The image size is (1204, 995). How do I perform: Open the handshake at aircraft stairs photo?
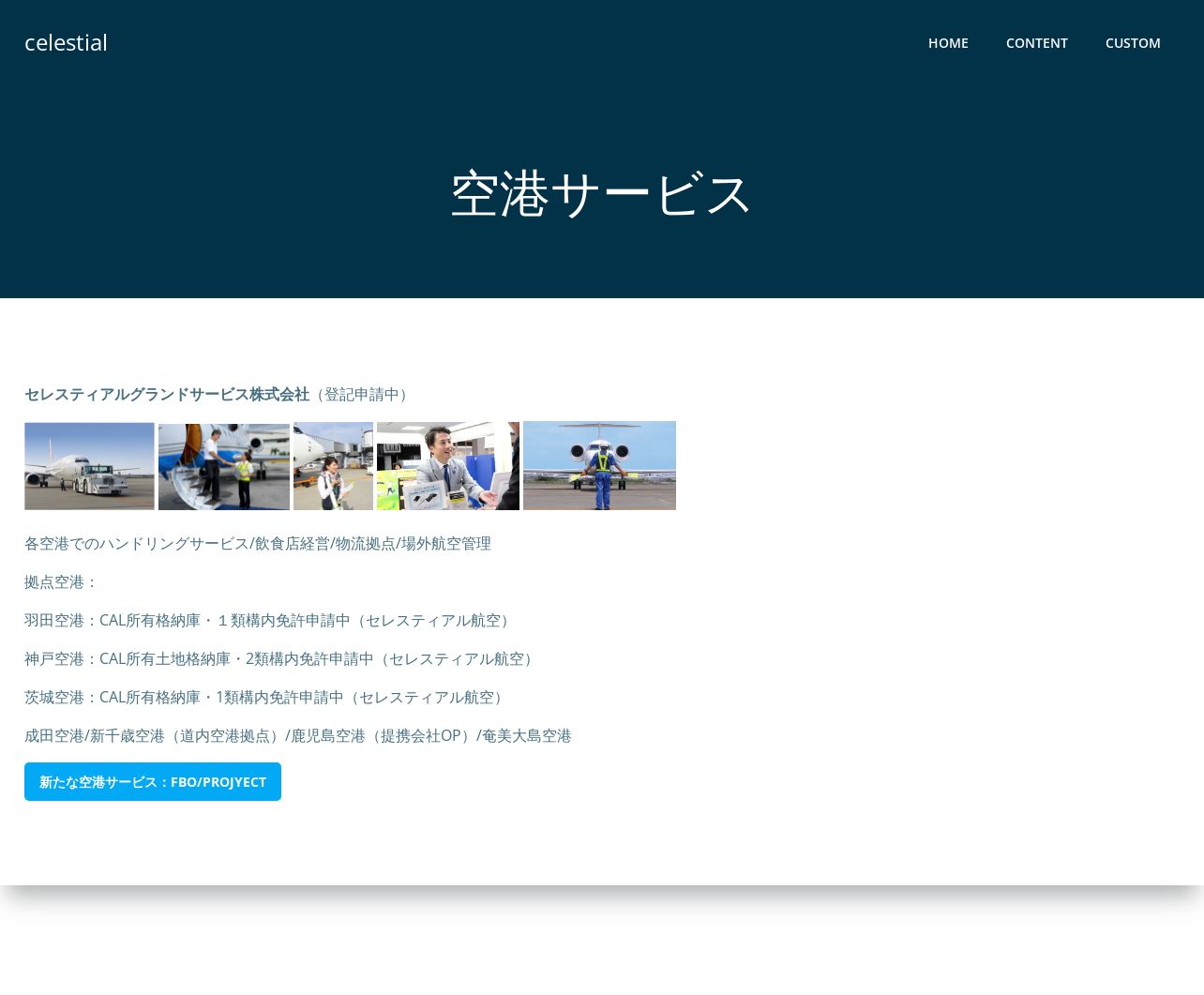(x=224, y=466)
